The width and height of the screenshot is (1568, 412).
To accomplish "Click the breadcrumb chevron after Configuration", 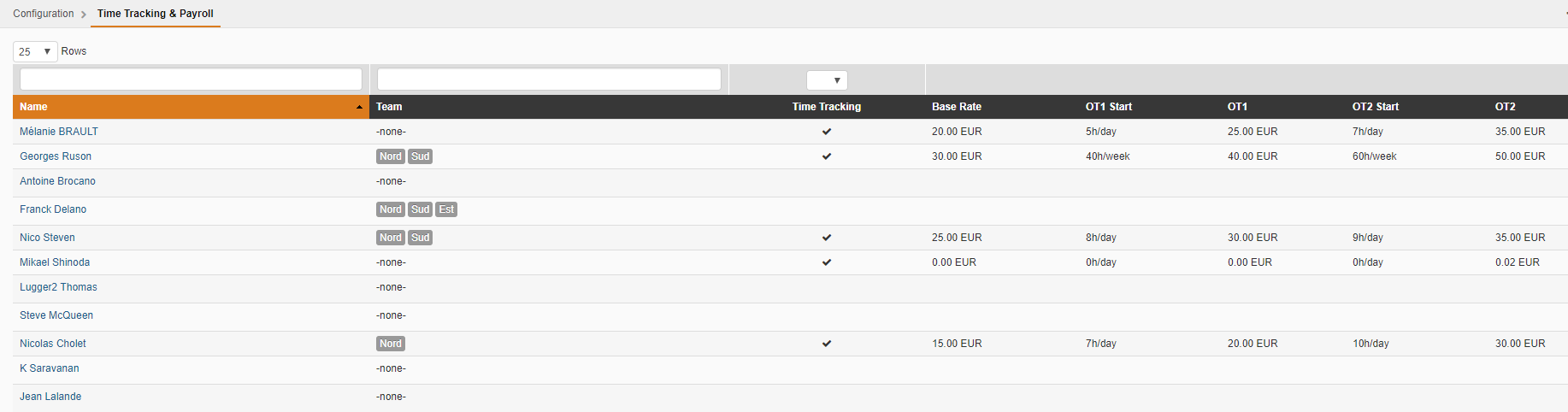I will (84, 15).
